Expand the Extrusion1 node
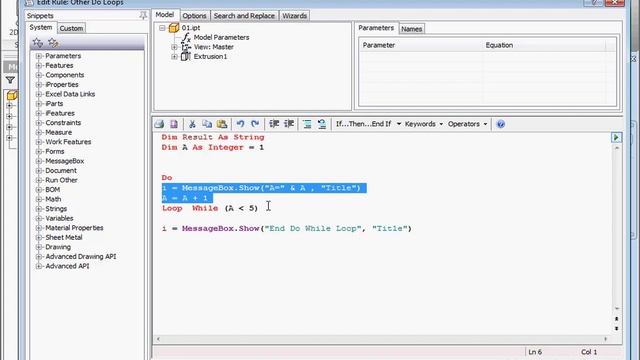This screenshot has width=640, height=360. tap(174, 56)
